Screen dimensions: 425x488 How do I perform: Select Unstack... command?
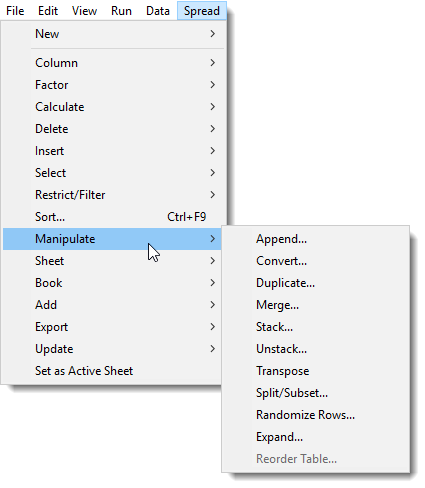(x=315, y=349)
